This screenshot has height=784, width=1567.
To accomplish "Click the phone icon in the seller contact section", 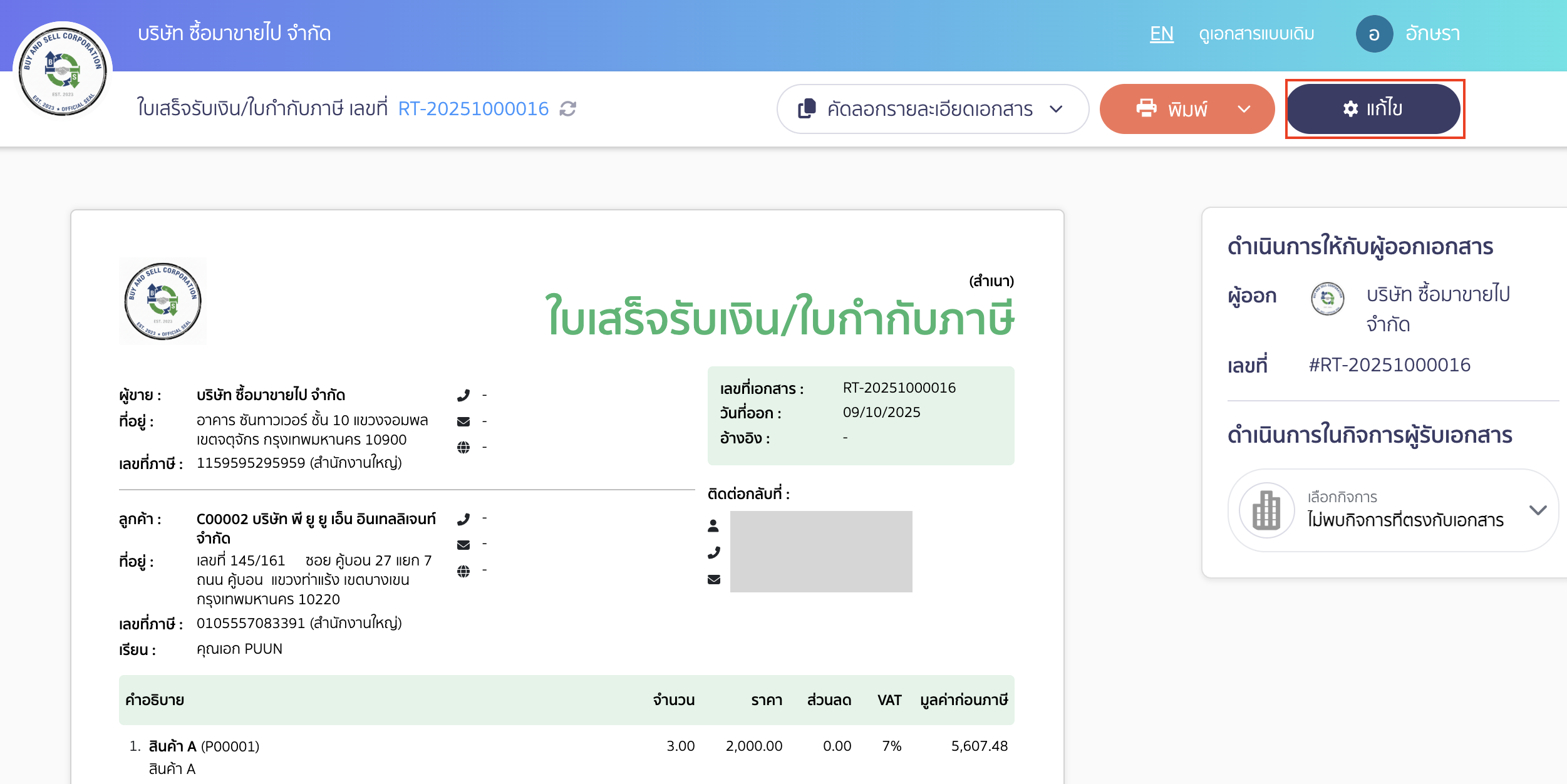I will click(x=463, y=395).
